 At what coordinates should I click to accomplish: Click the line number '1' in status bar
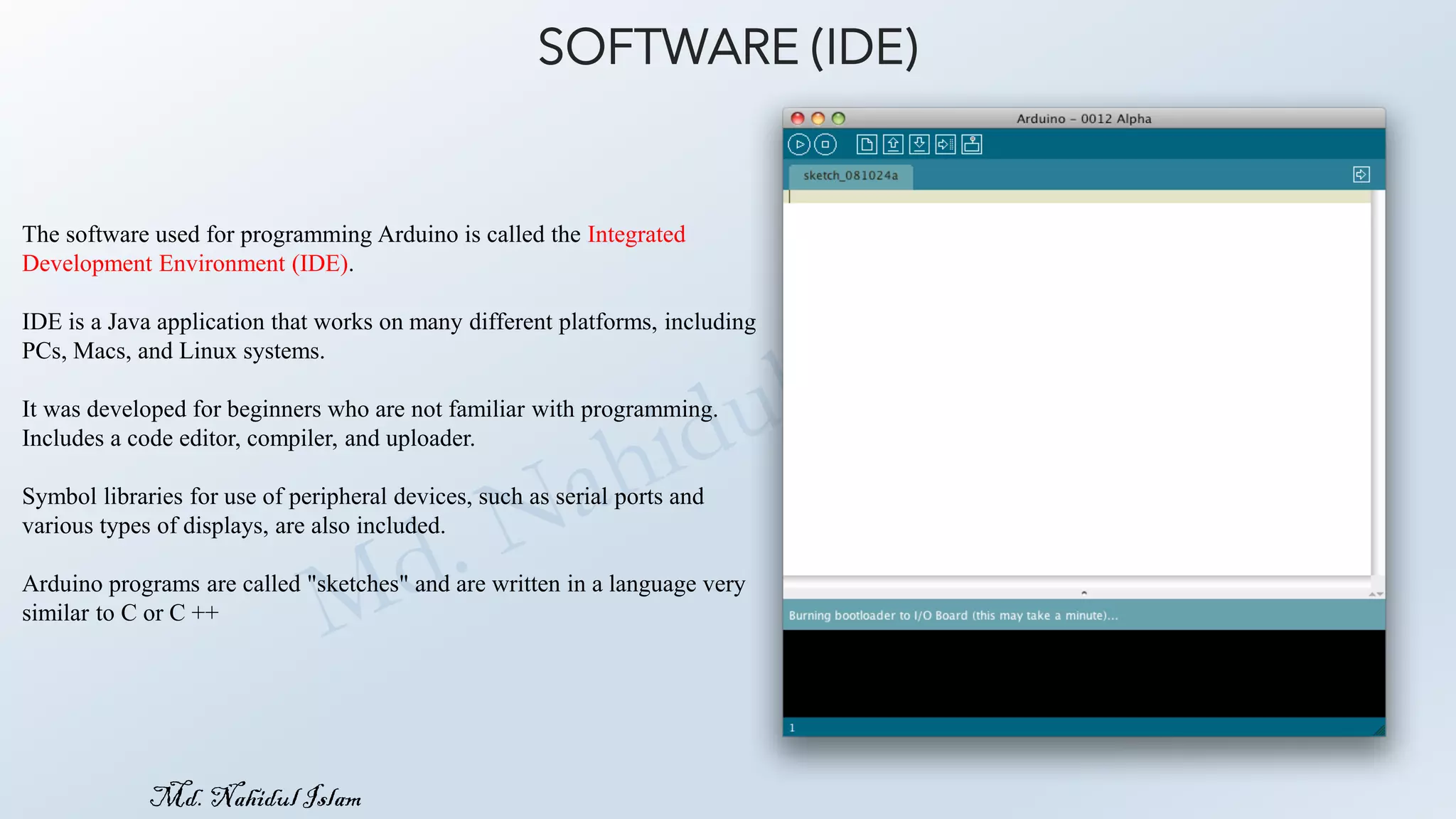point(792,728)
